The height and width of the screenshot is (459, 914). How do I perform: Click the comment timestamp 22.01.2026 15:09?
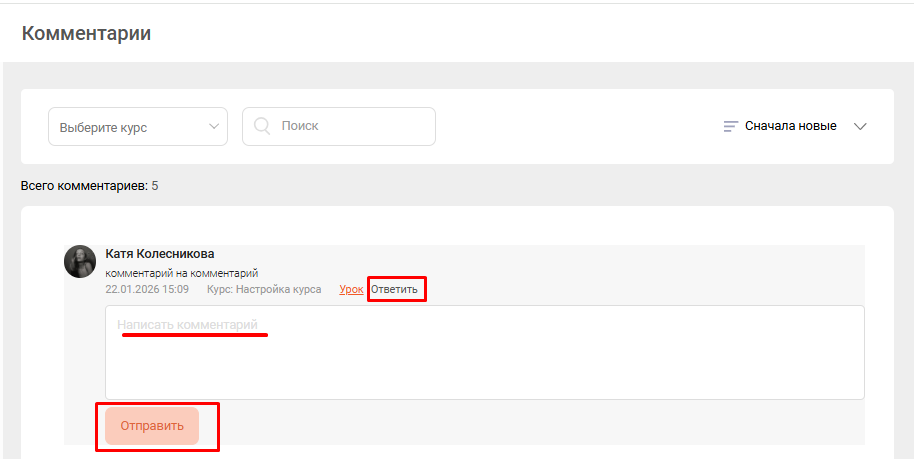[147, 289]
